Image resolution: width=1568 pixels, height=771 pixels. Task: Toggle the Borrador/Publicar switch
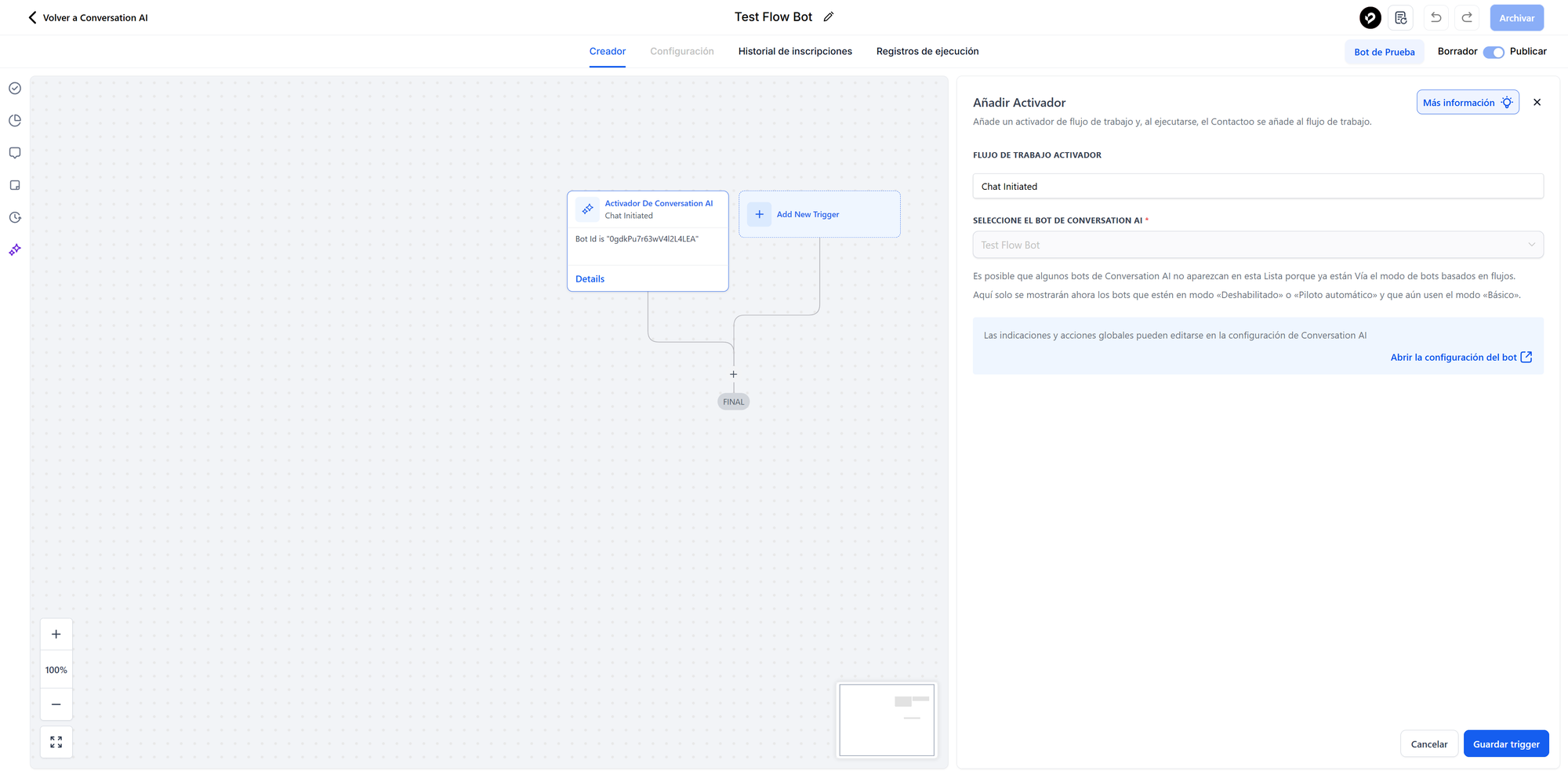(x=1494, y=52)
